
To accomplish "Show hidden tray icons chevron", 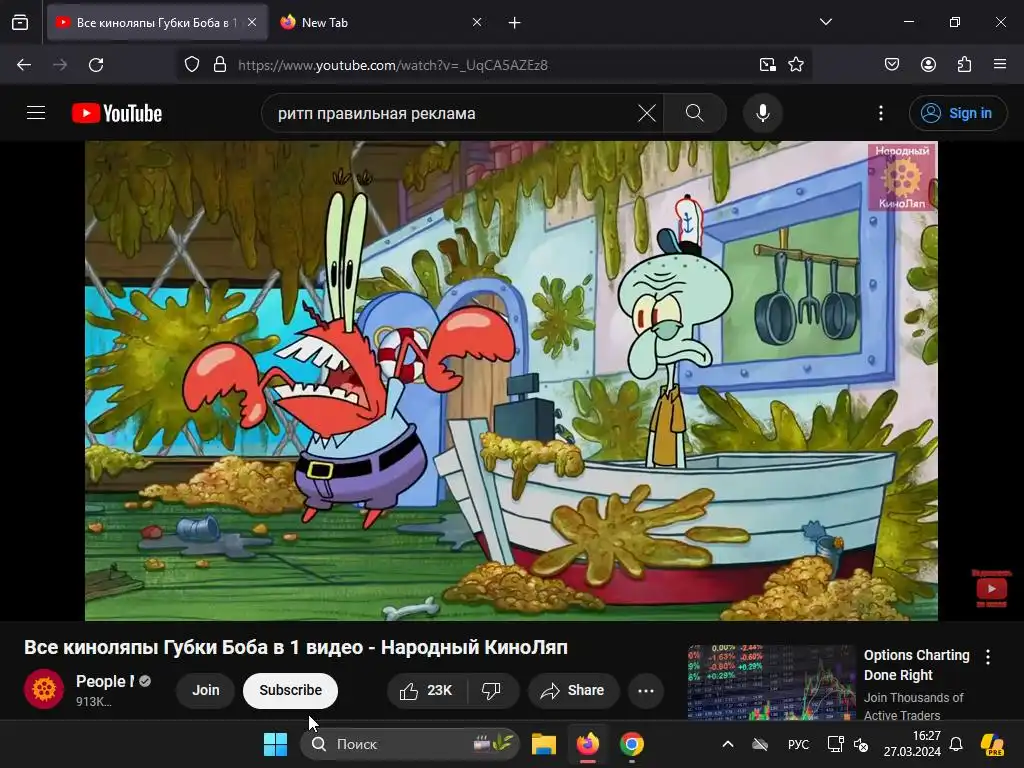I will [x=728, y=744].
